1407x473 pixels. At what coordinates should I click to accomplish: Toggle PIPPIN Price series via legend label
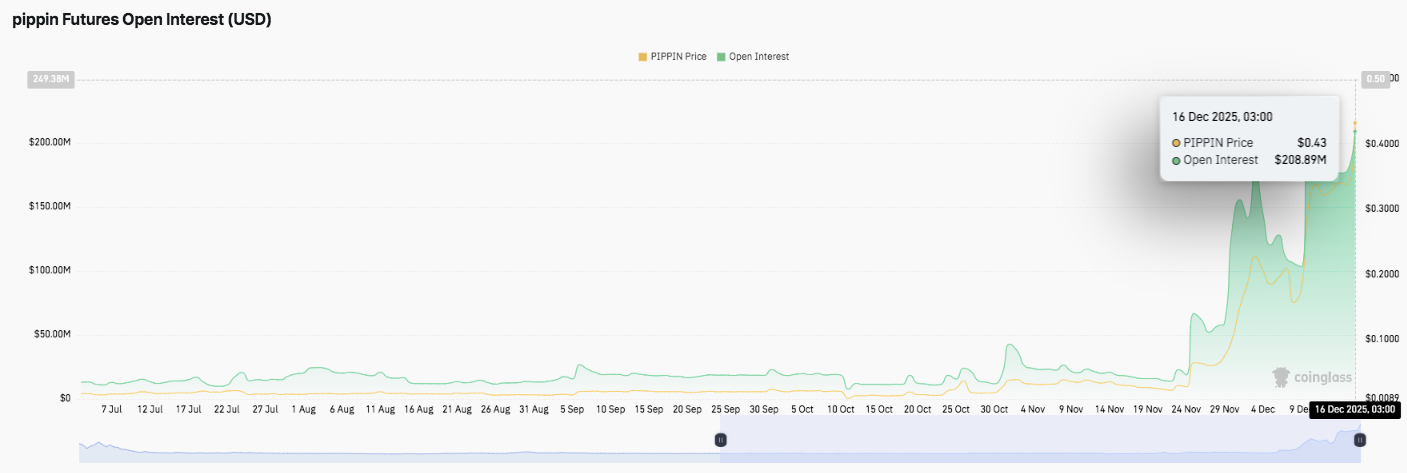(678, 57)
